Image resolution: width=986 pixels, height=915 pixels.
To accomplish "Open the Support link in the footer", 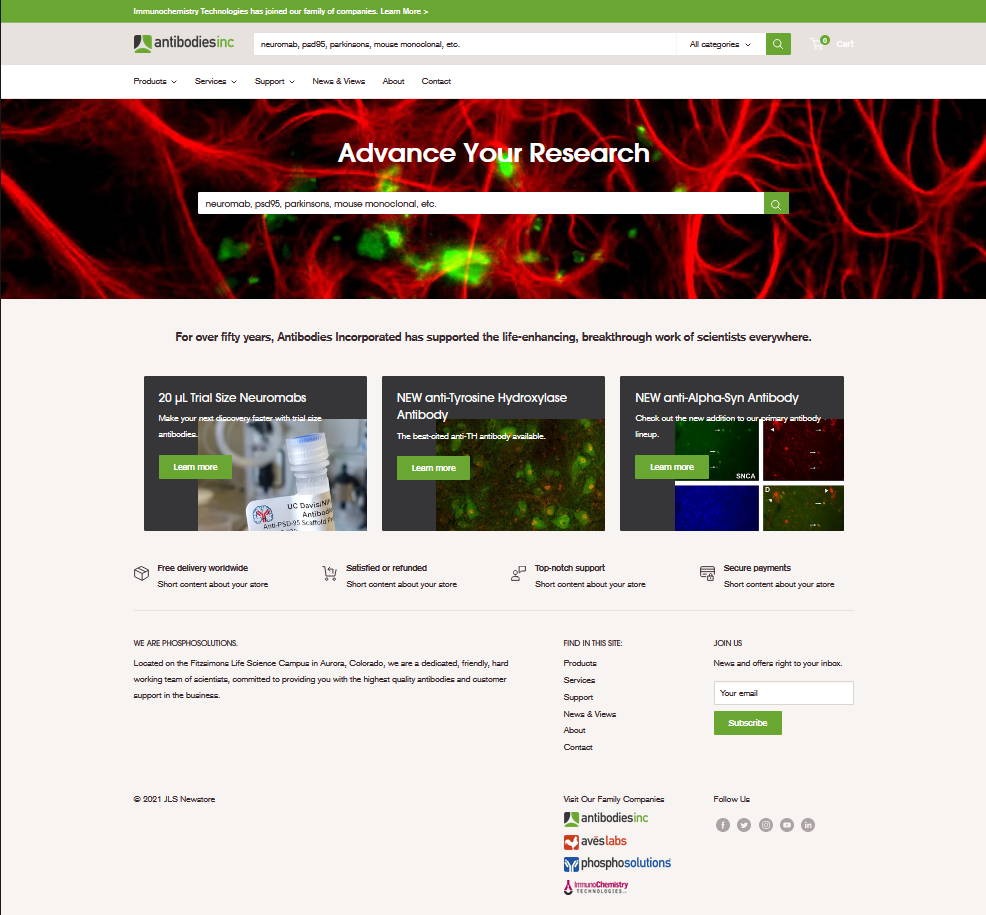I will tap(578, 697).
